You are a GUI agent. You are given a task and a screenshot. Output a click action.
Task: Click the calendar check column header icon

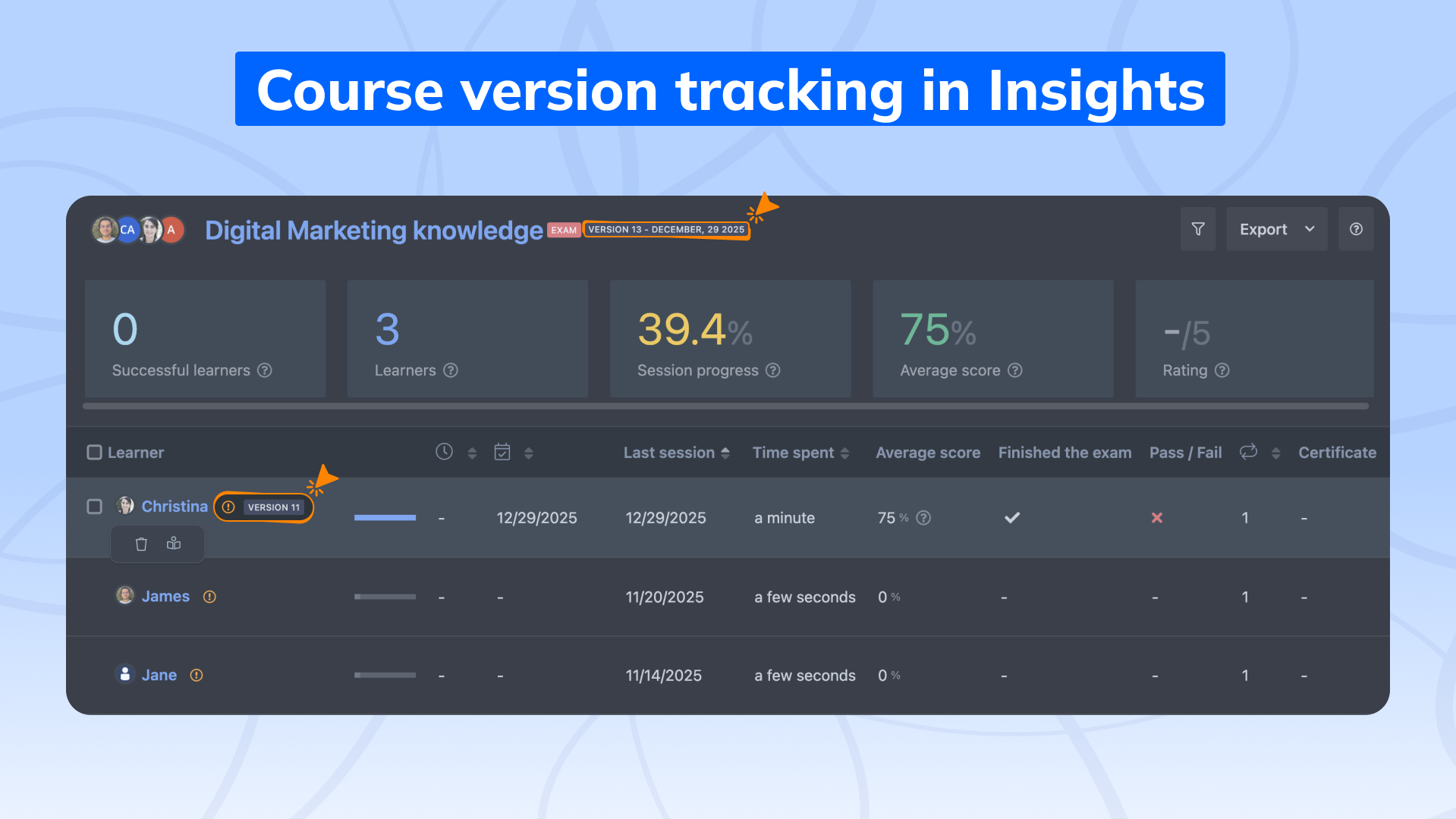tap(502, 452)
